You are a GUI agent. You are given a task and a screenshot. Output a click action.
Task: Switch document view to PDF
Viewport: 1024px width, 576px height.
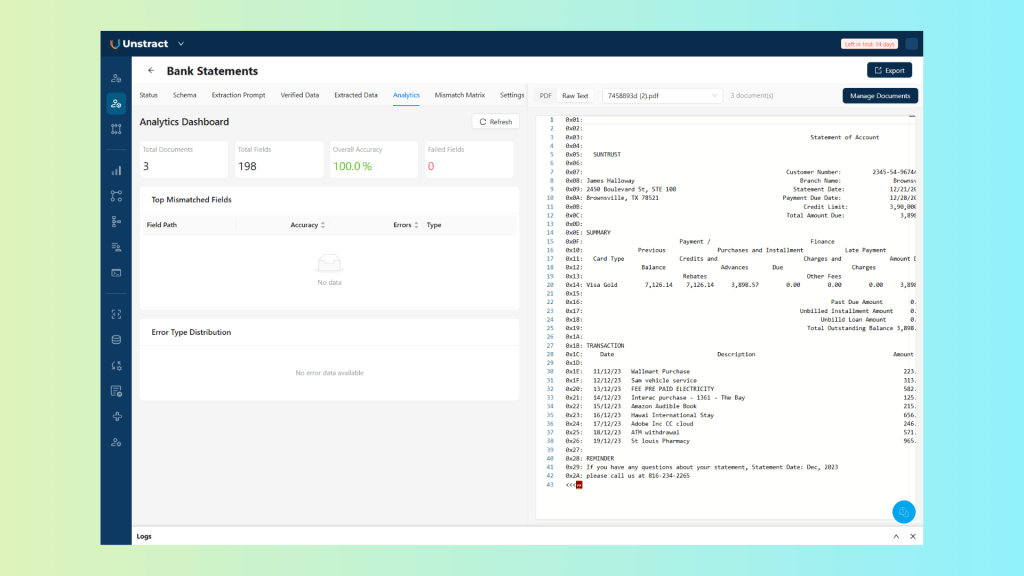545,96
